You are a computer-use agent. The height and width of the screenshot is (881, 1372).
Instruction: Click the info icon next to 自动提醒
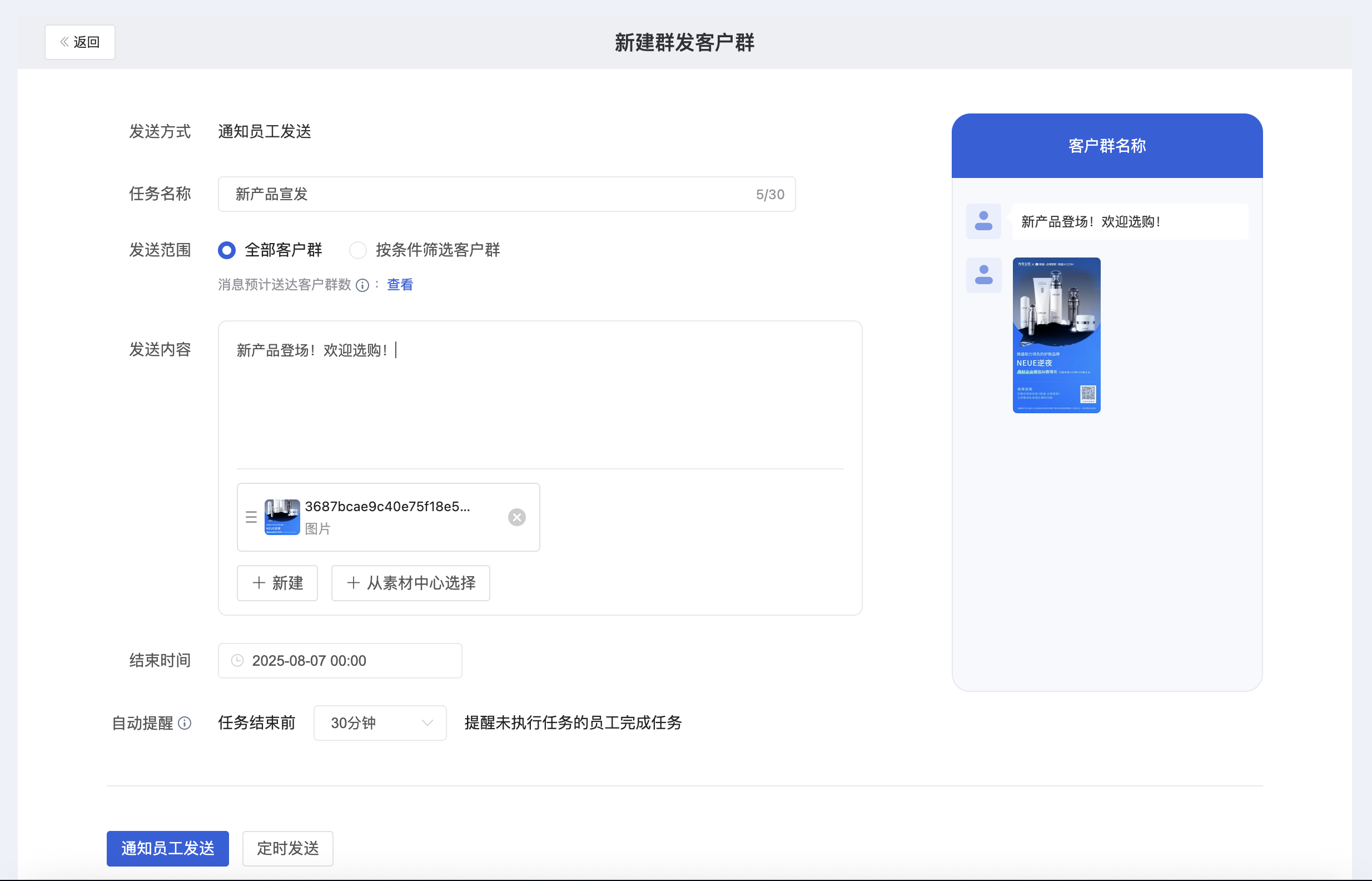(185, 722)
